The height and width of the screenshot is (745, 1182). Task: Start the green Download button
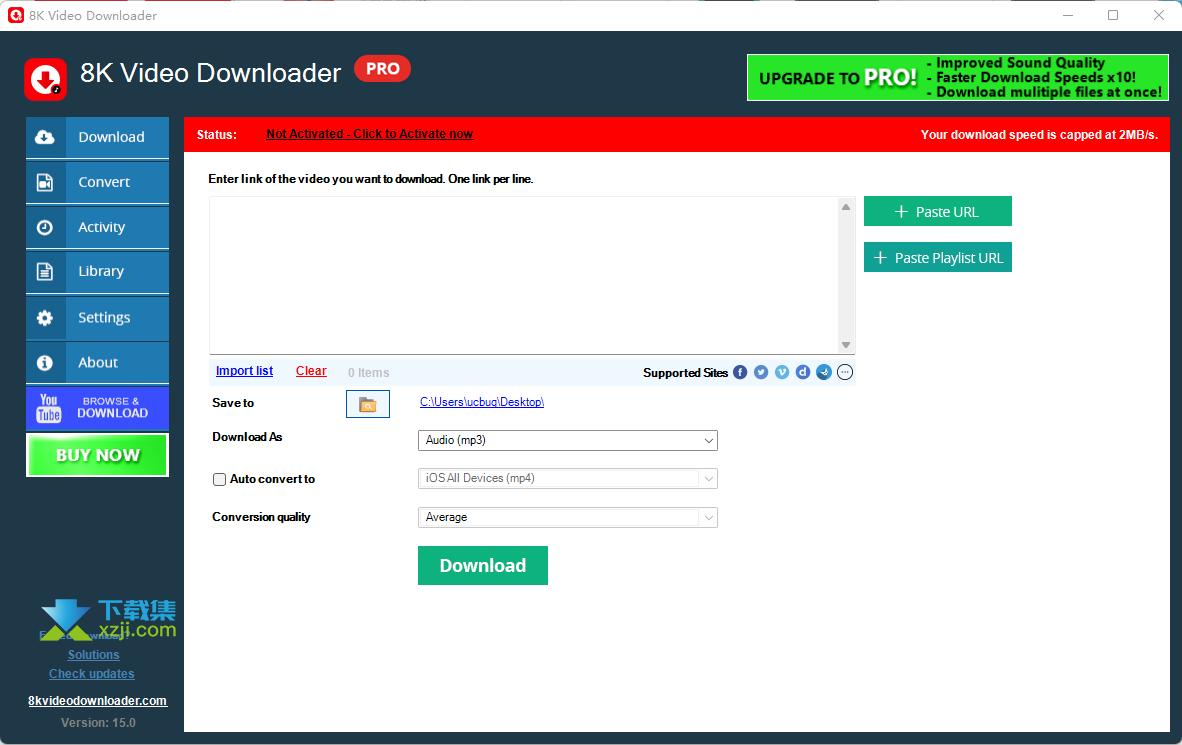(482, 566)
